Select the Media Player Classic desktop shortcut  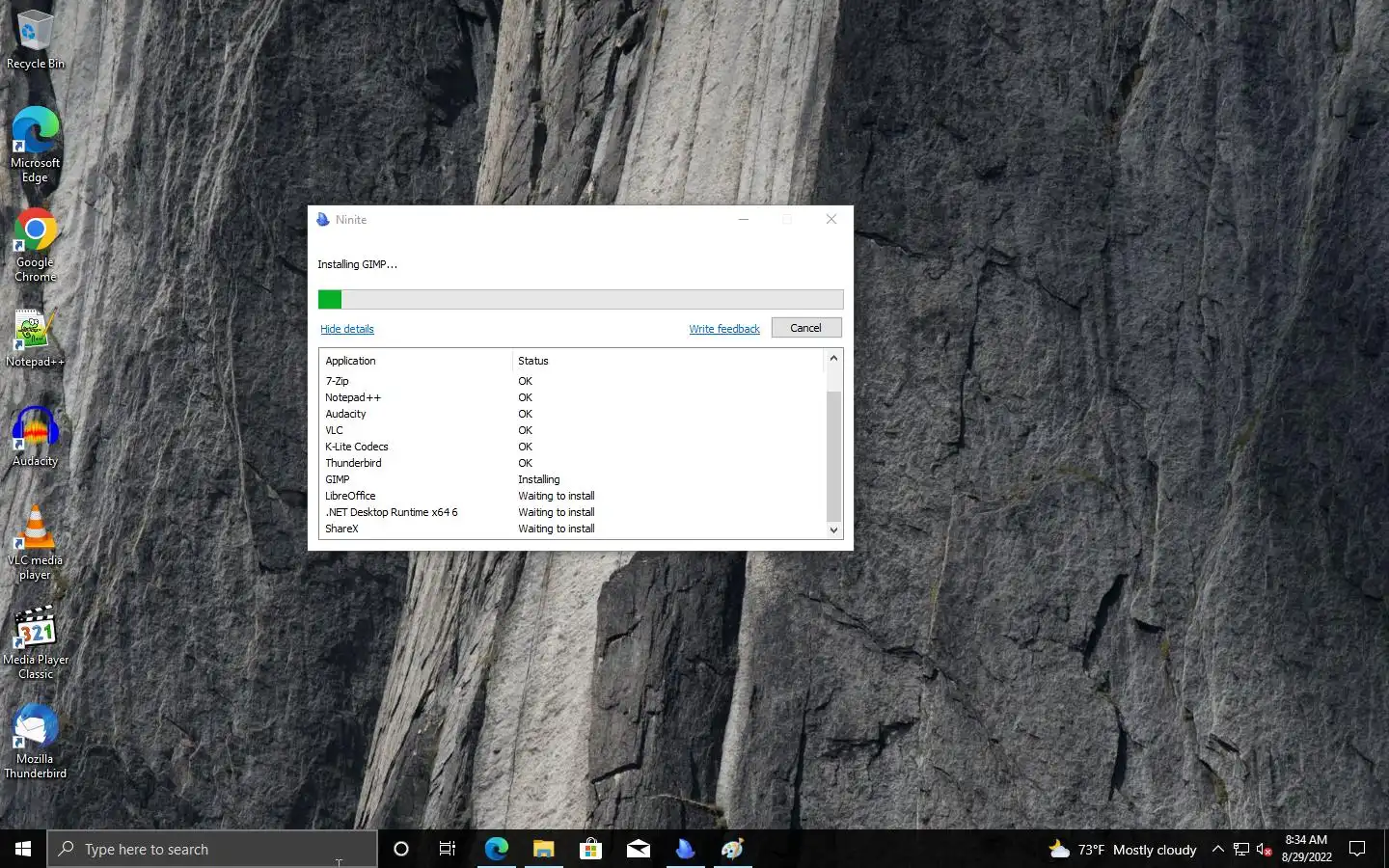click(x=36, y=642)
